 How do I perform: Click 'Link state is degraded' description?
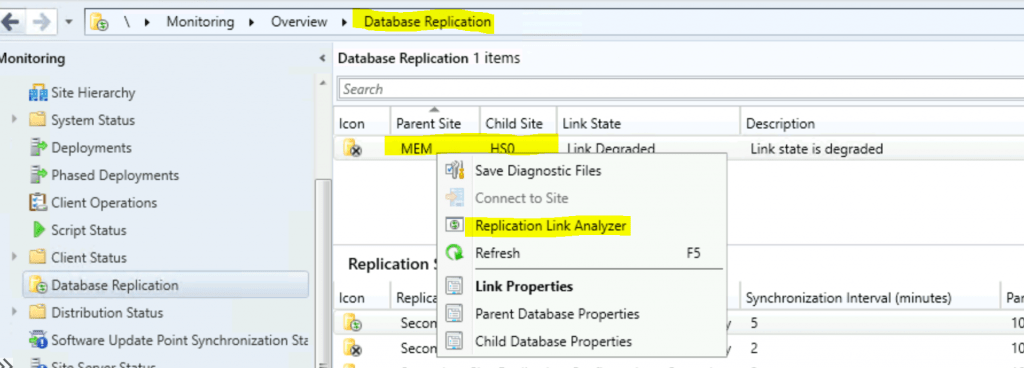point(817,149)
